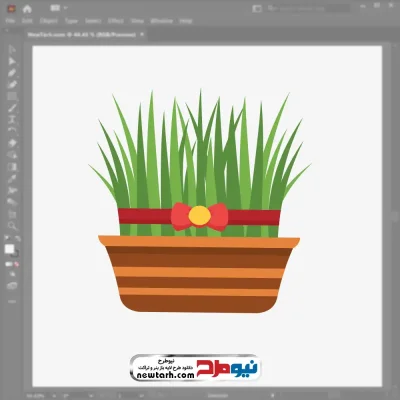This screenshot has height=400, width=400.
Task: Close the NewTarh.com document tab
Action: [142, 34]
